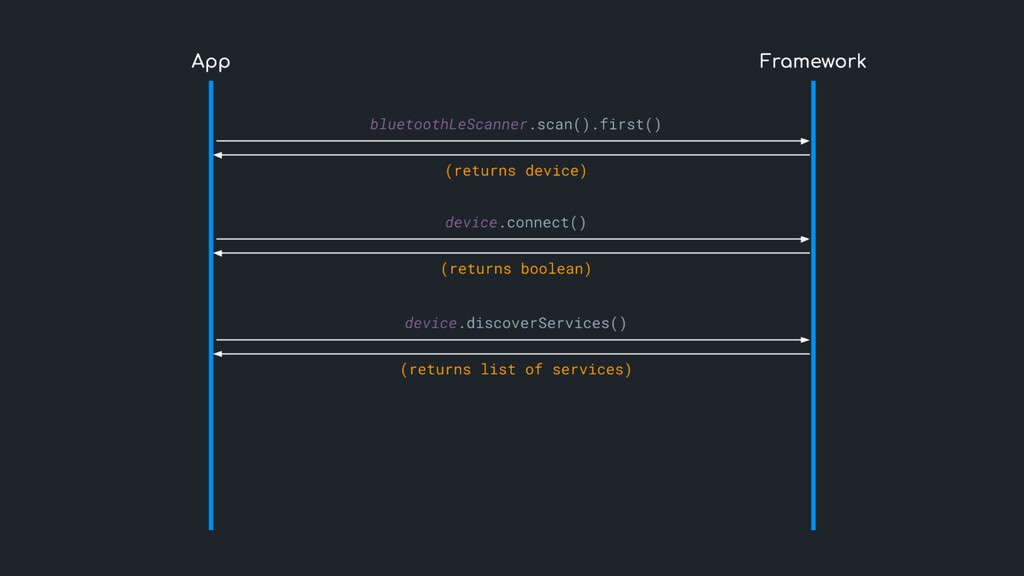Click the return arrow above (returns device)
This screenshot has width=1024, height=576.
pyautogui.click(x=512, y=155)
